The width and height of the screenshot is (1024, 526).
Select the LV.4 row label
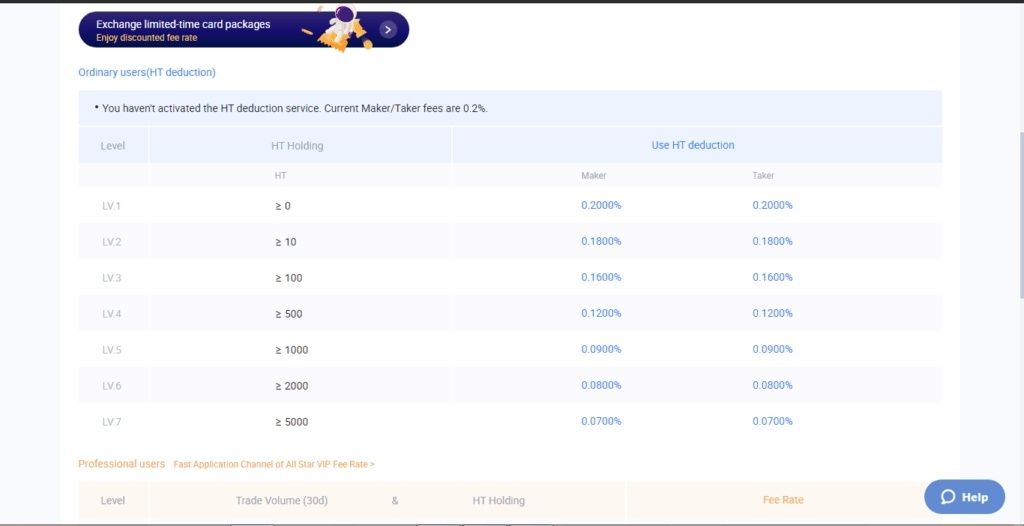click(x=112, y=314)
